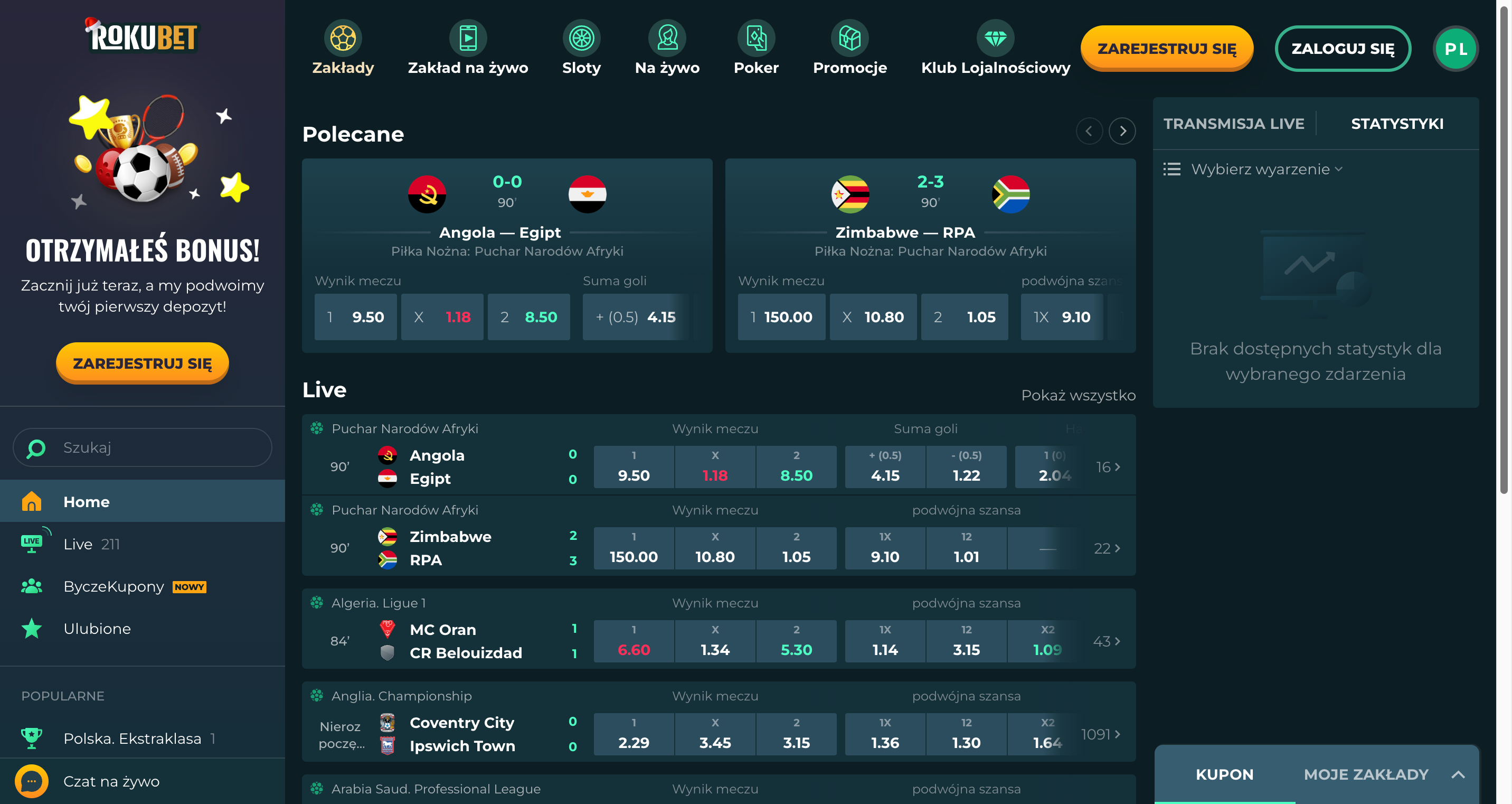Open Czat na żywo link
The image size is (1512, 804).
coord(111,781)
